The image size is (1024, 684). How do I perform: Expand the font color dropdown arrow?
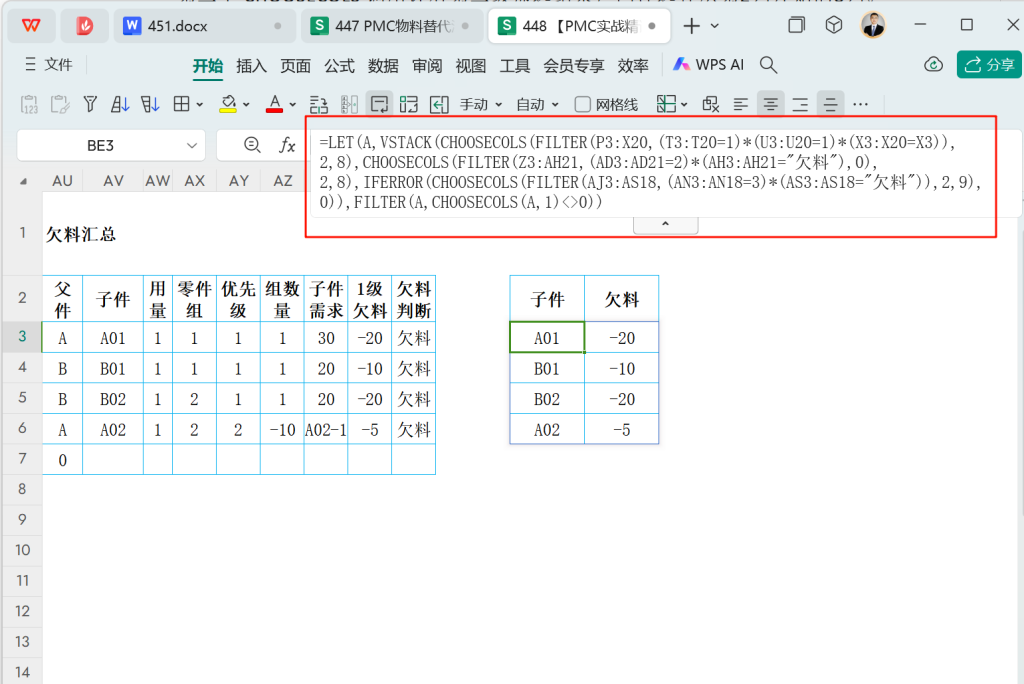[x=293, y=105]
